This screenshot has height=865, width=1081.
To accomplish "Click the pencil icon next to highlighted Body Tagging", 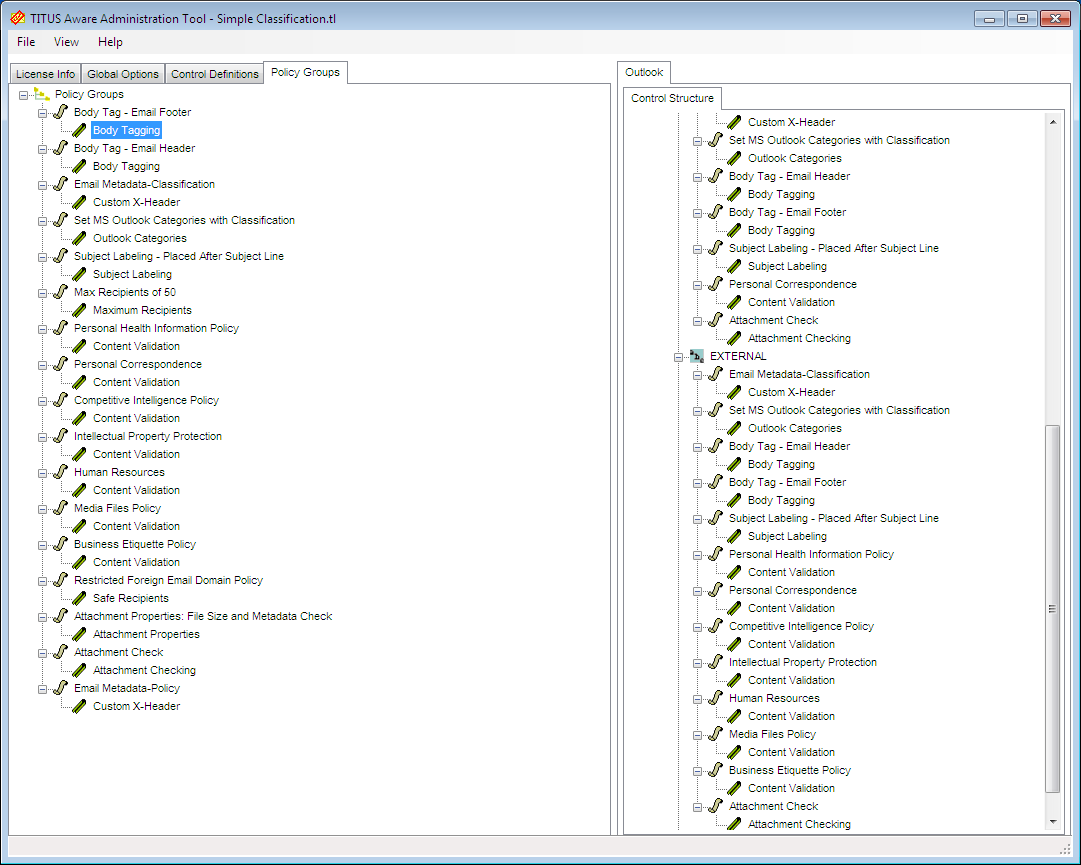I will coord(79,130).
